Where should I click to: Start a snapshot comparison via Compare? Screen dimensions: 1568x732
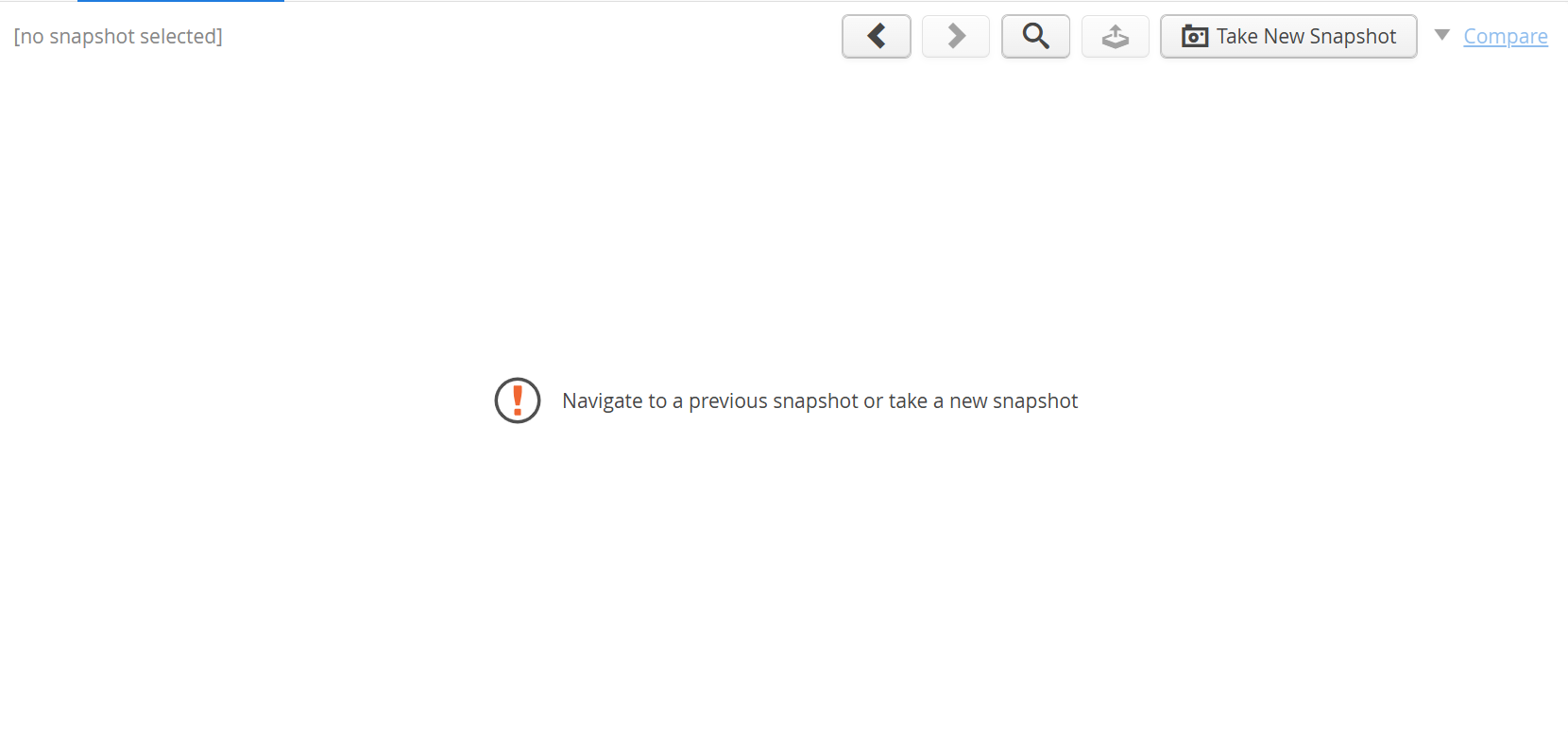(1506, 36)
